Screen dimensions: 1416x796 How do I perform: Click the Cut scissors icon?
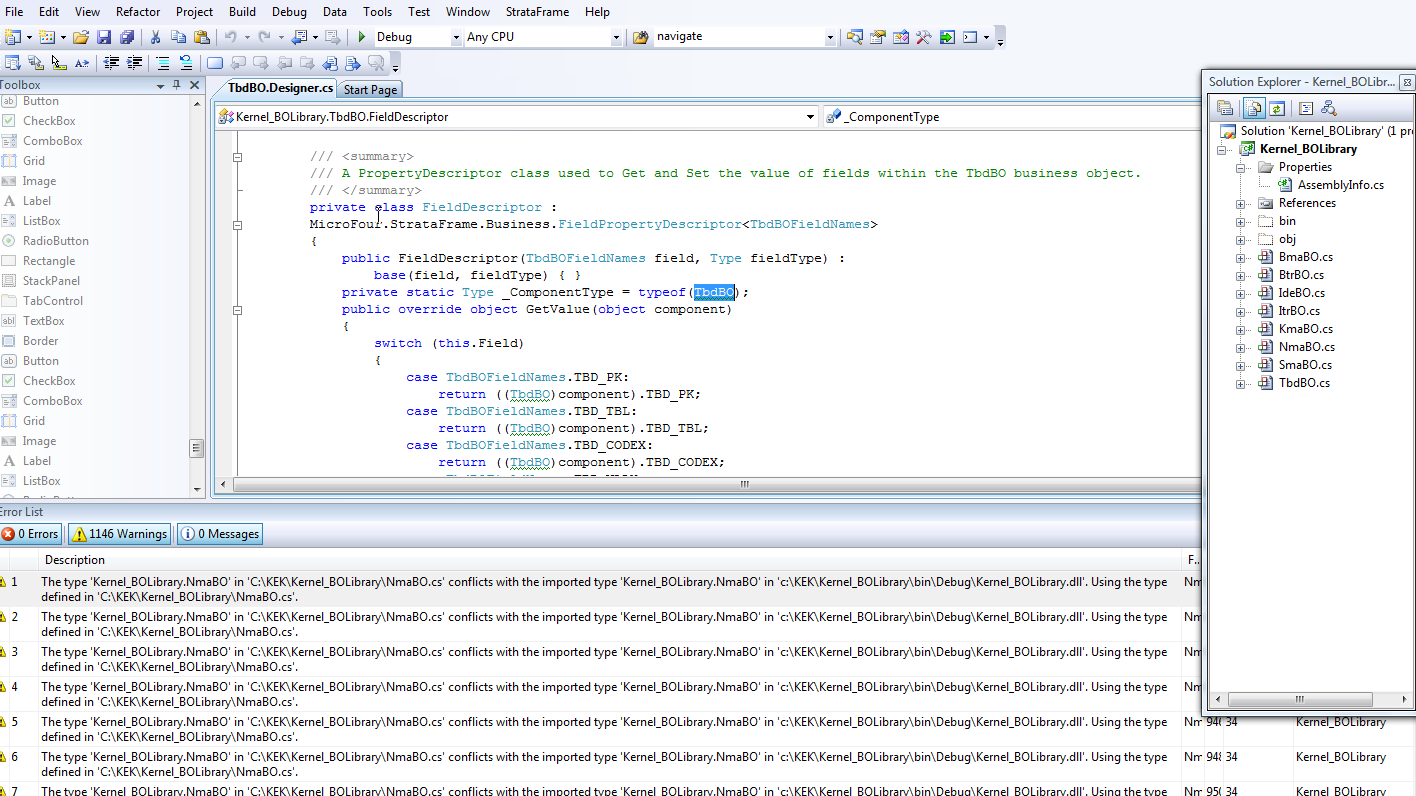(155, 37)
